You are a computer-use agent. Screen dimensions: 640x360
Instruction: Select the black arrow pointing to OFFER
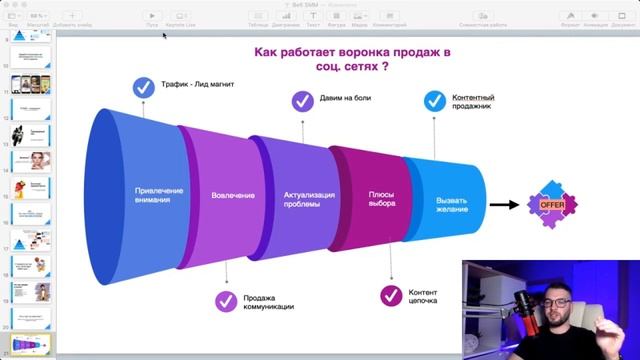pos(504,204)
